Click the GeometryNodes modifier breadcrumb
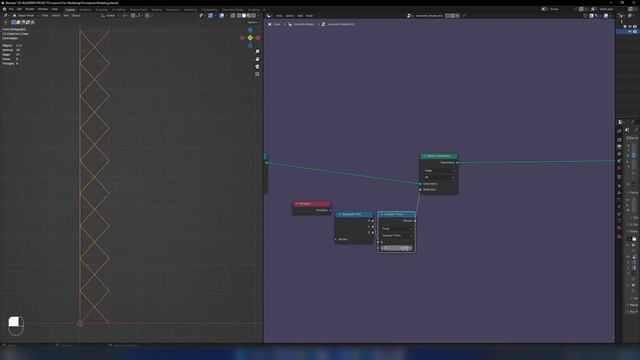This screenshot has width=640, height=360. (304, 24)
